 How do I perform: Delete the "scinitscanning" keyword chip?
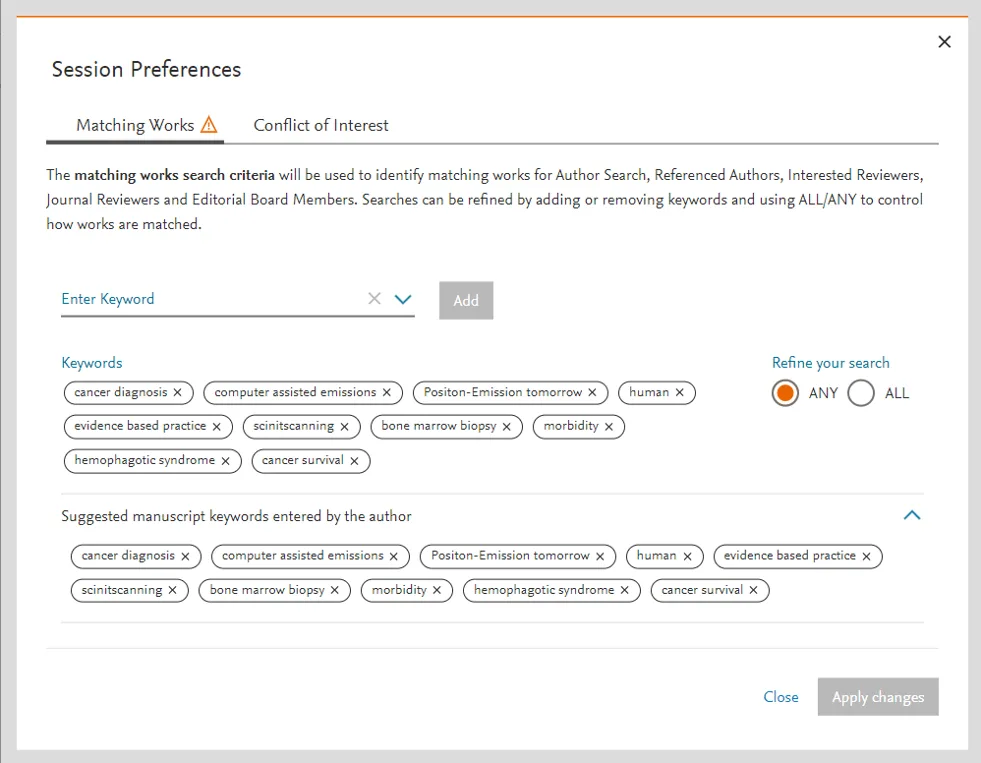point(344,426)
